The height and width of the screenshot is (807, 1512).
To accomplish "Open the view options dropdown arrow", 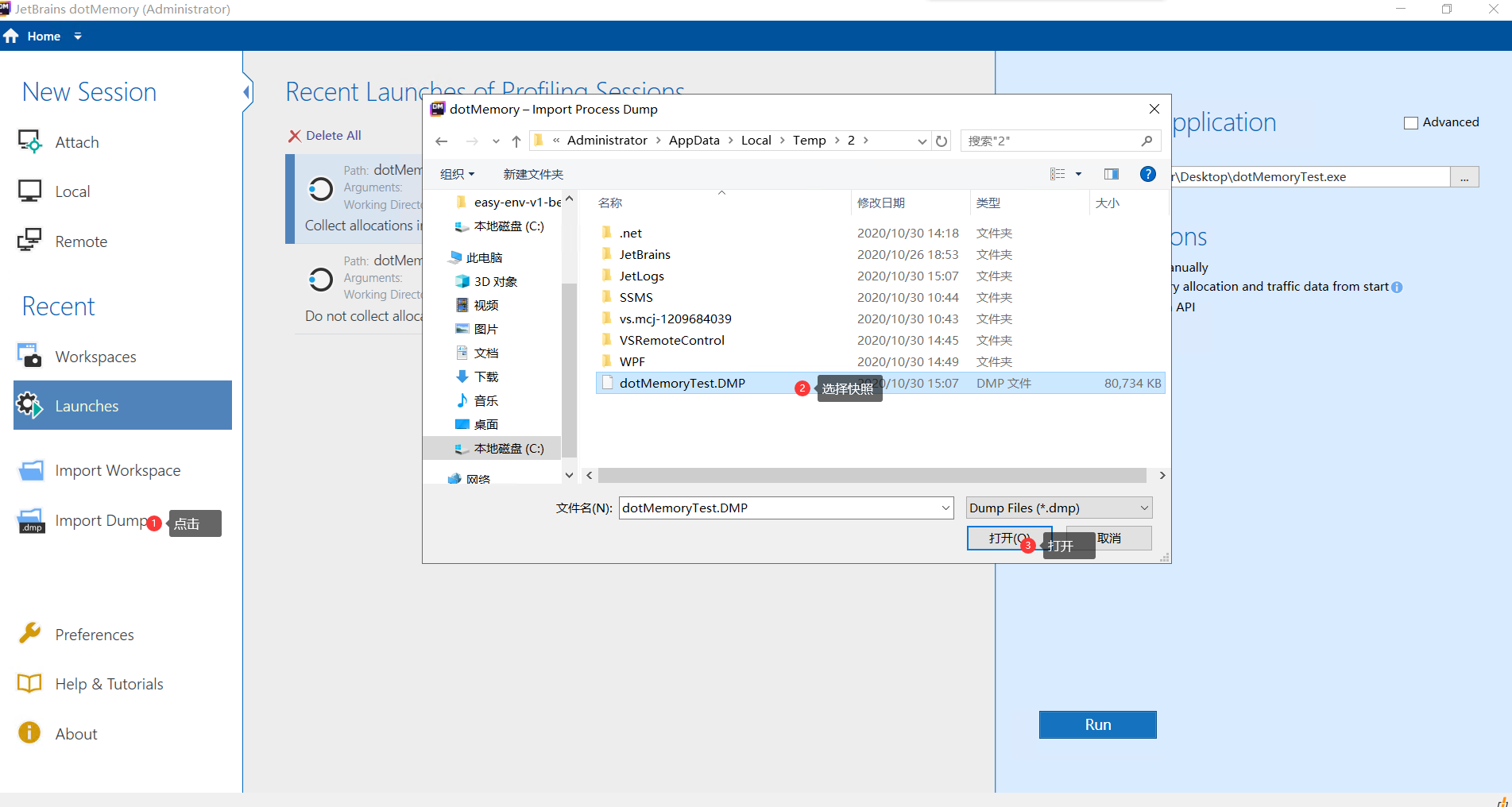I will tap(1078, 174).
